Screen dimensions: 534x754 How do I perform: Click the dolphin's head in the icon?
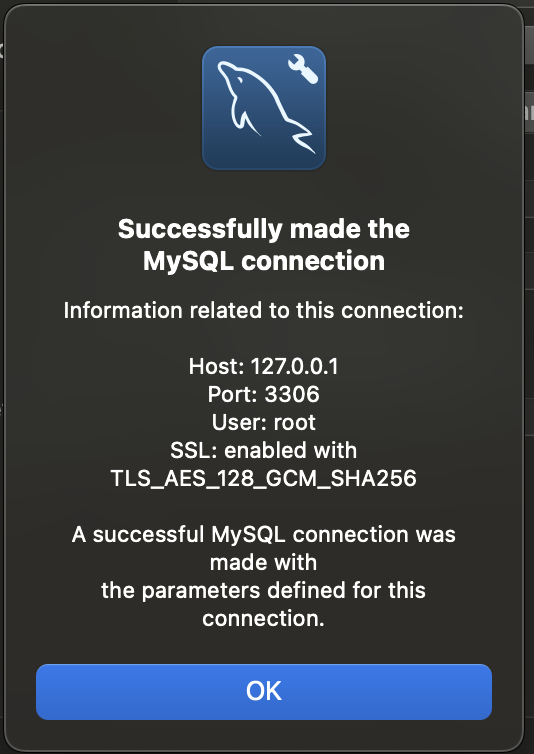[232, 73]
